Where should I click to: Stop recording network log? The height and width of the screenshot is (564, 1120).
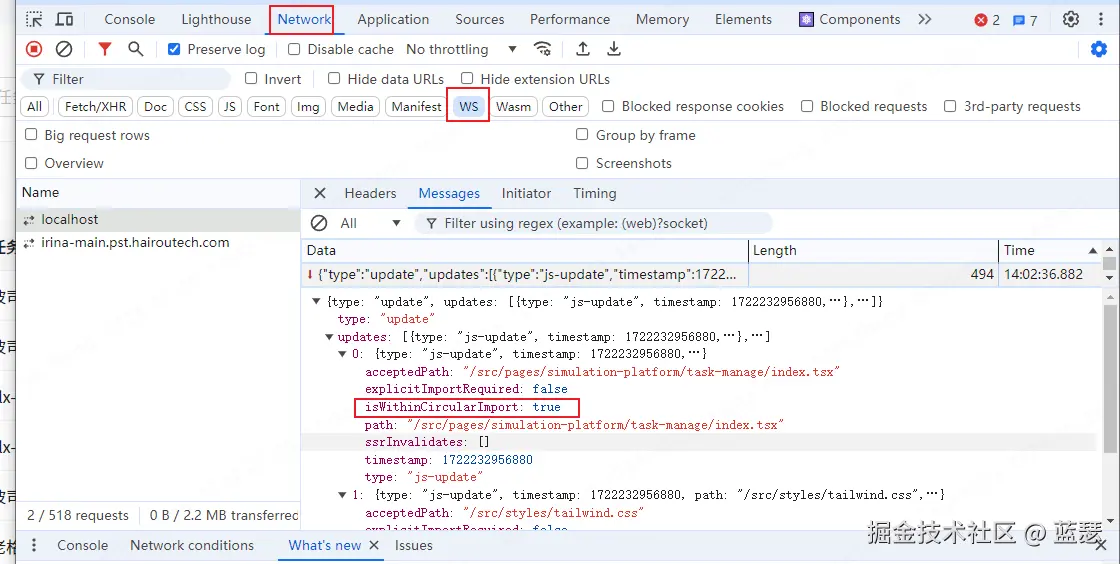(x=34, y=49)
